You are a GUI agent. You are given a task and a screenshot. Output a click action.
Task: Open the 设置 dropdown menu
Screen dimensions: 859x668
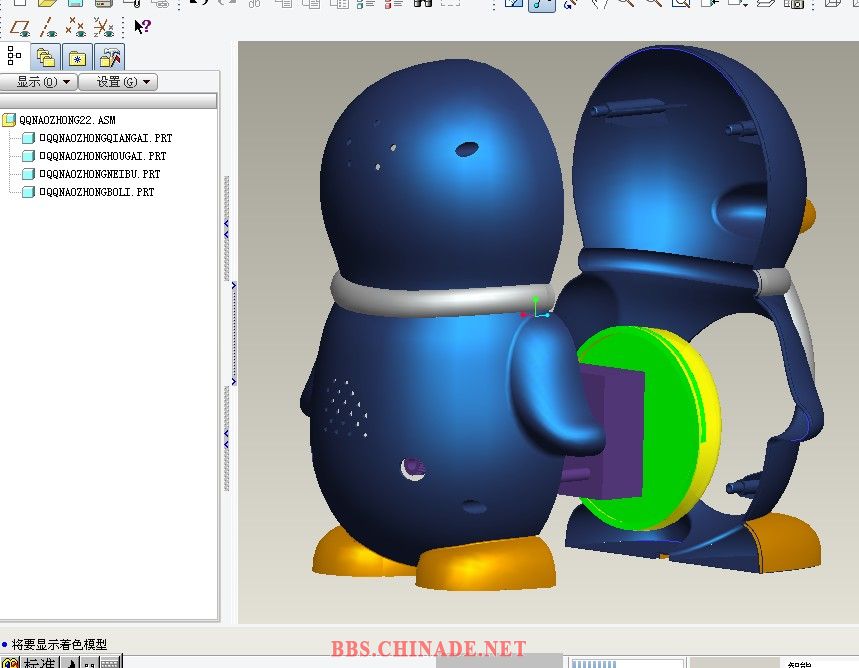118,82
